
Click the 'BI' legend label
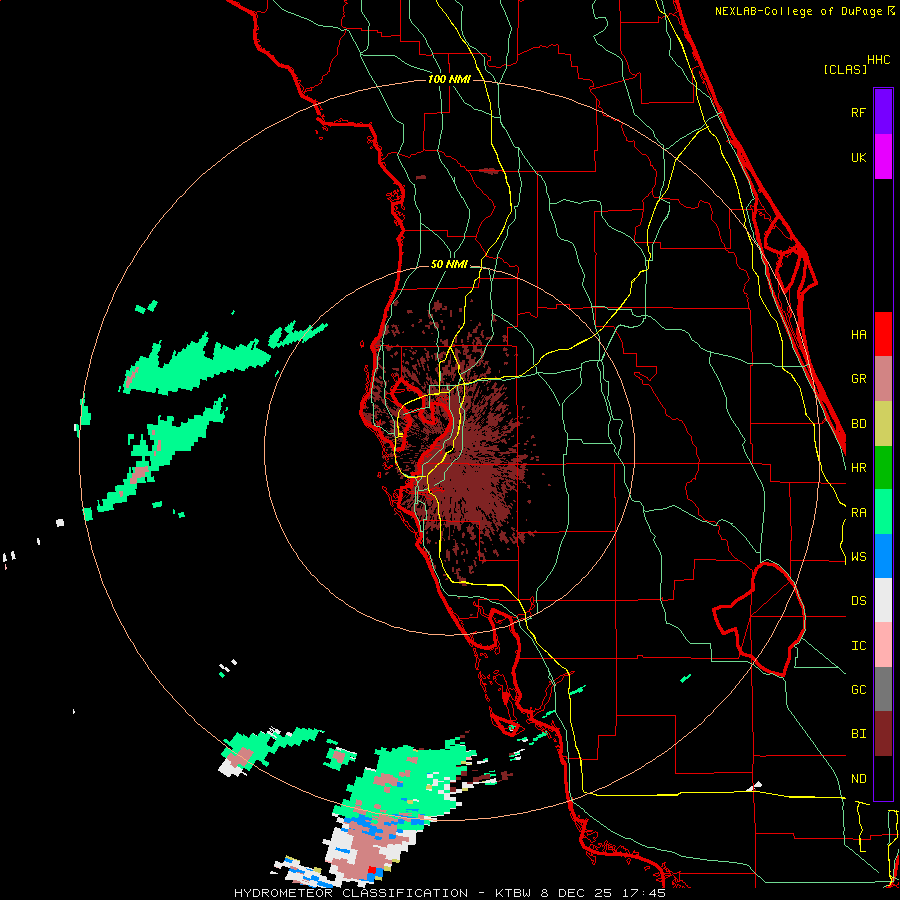pyautogui.click(x=858, y=734)
